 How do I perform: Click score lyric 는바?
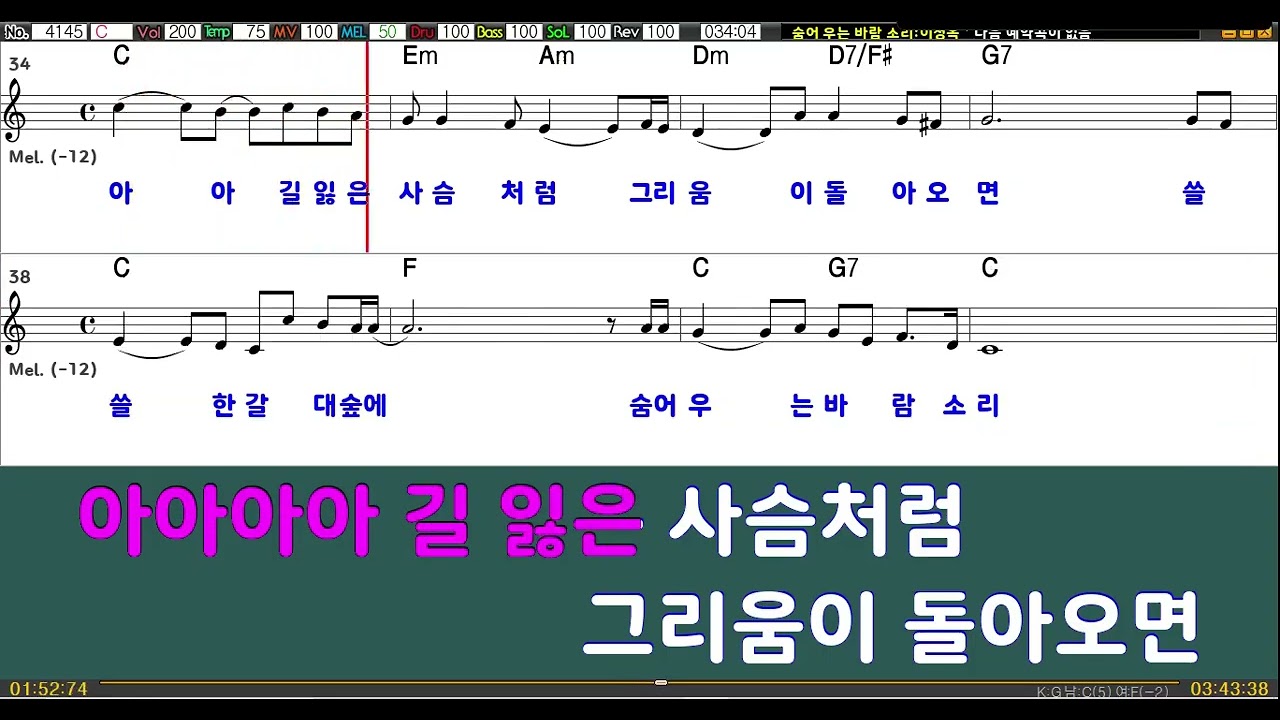818,406
